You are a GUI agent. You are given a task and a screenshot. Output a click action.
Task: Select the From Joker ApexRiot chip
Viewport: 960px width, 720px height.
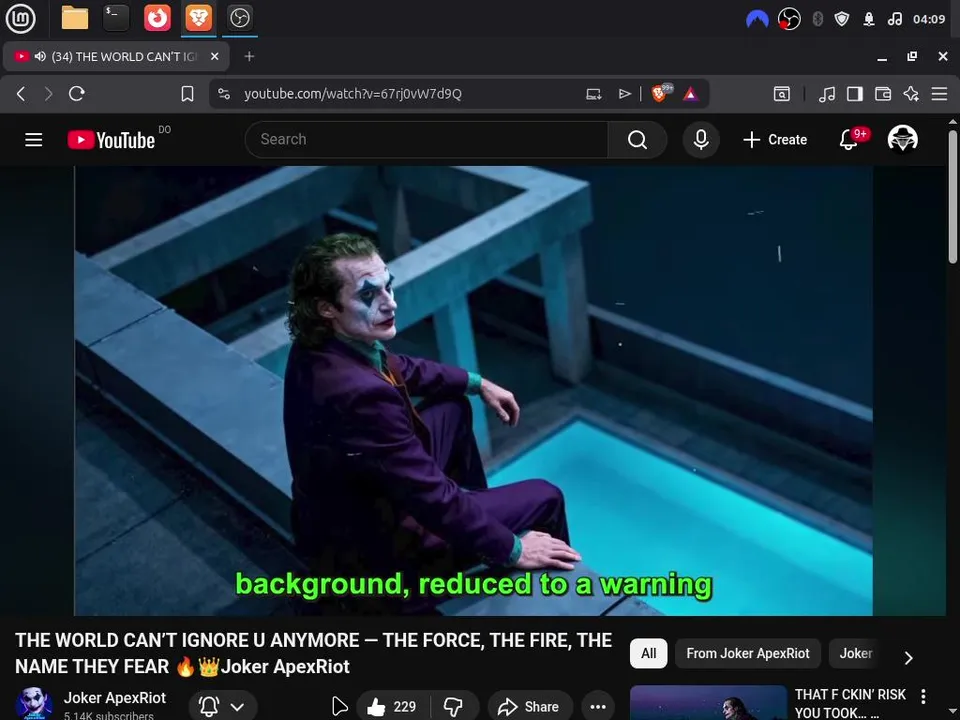748,653
